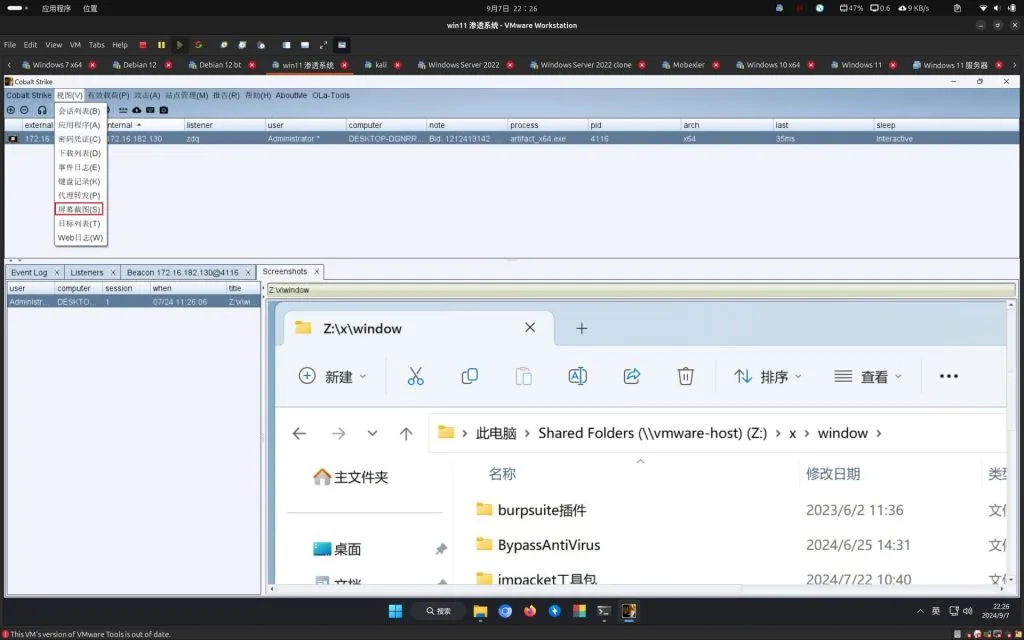Click the Windows Start button in guest taskbar

pos(395,611)
